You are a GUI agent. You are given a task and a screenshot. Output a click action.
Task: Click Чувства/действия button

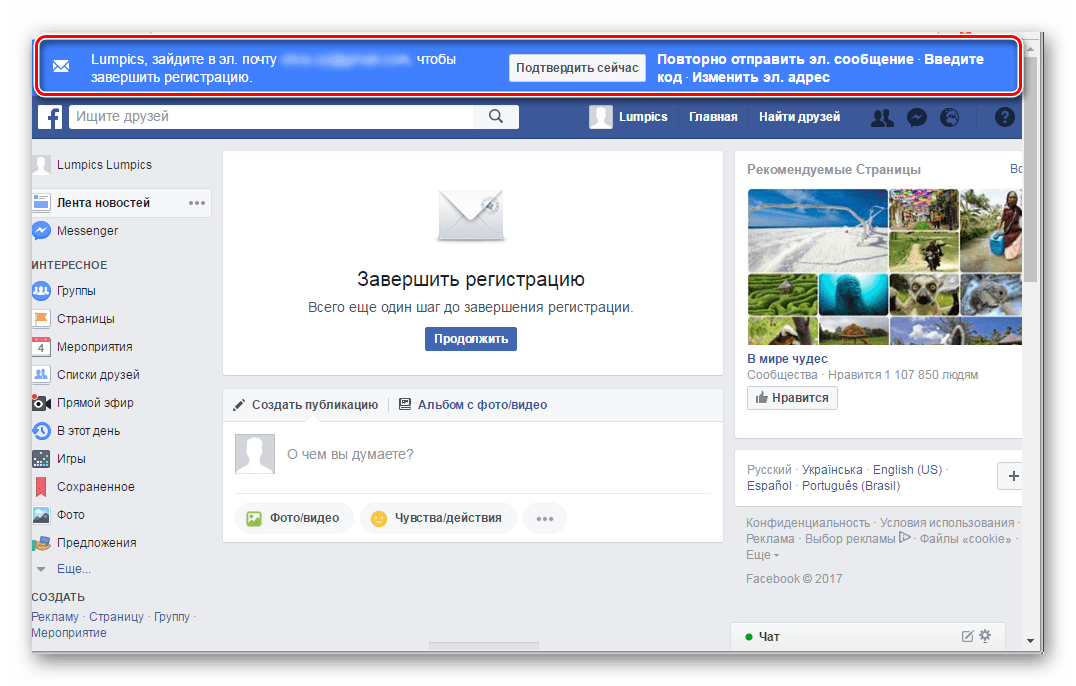437,519
